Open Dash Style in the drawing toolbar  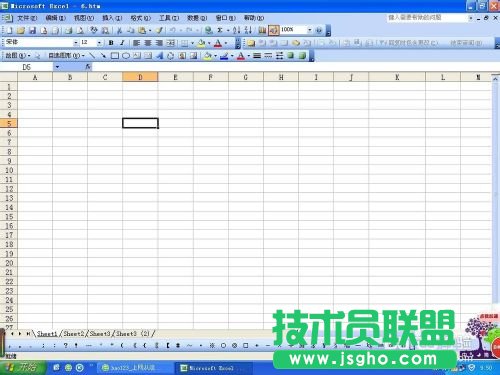(x=268, y=56)
